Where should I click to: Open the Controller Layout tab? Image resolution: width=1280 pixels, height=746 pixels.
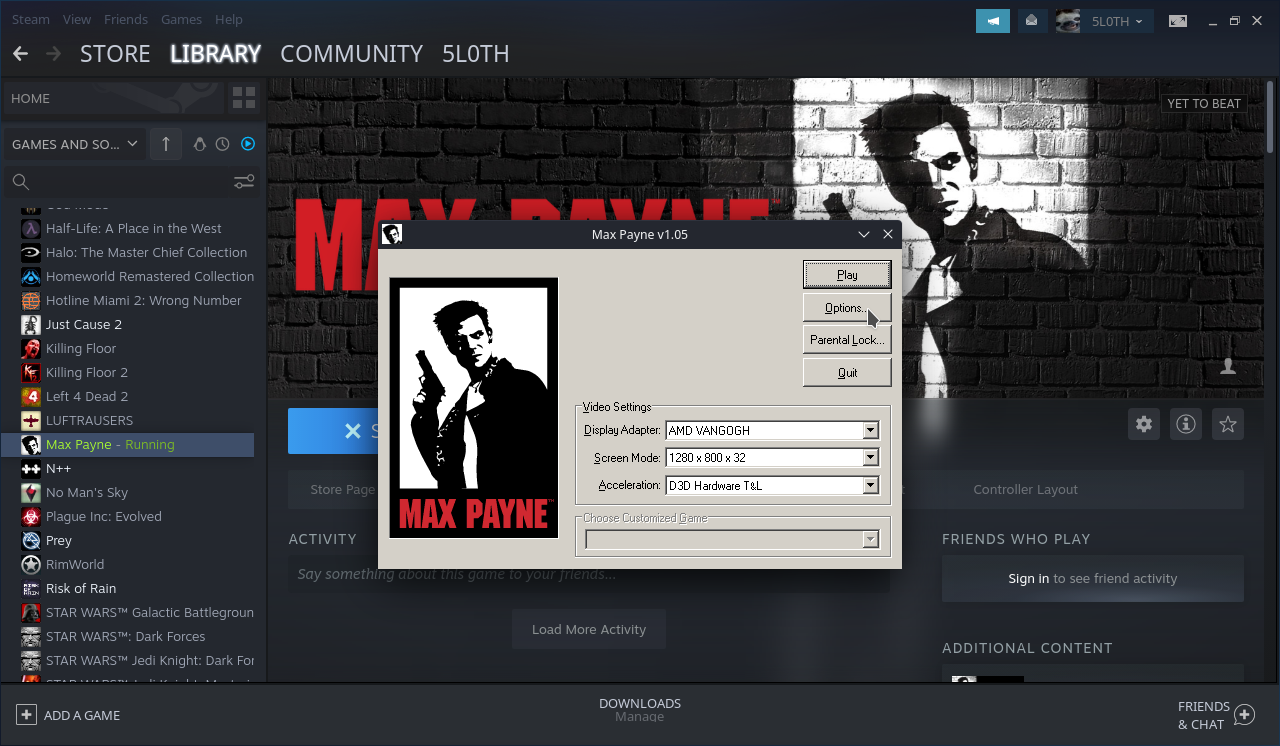point(1025,490)
